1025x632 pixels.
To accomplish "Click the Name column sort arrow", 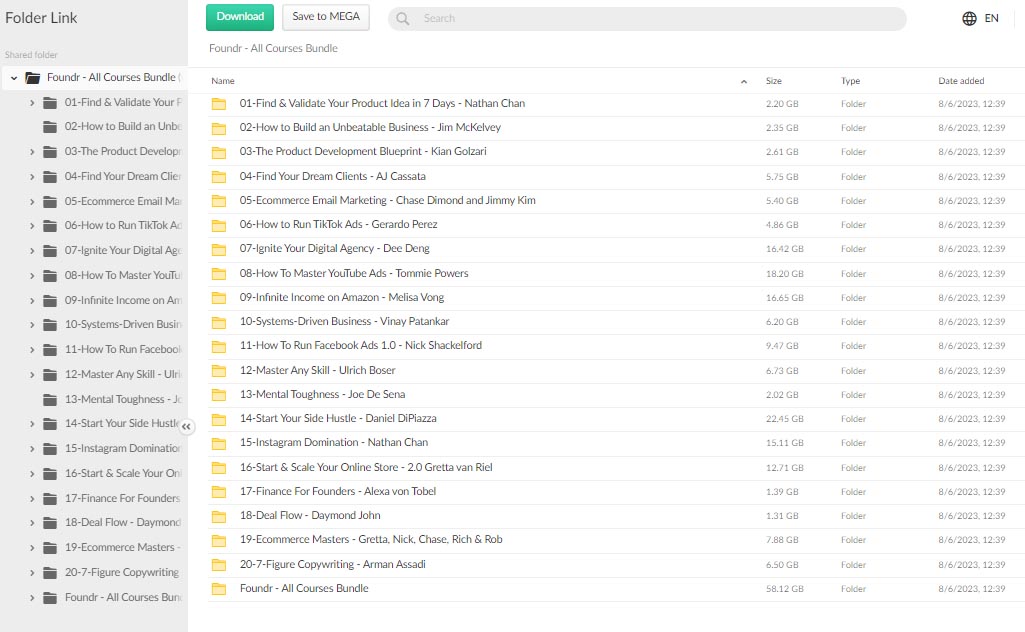I will tap(743, 82).
